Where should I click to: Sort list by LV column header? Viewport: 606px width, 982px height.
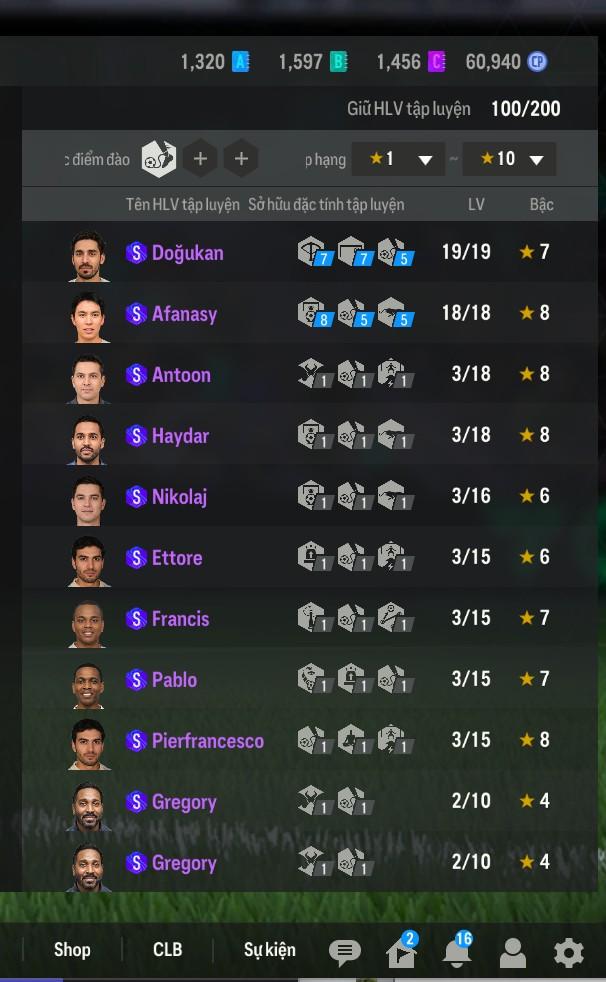point(476,205)
